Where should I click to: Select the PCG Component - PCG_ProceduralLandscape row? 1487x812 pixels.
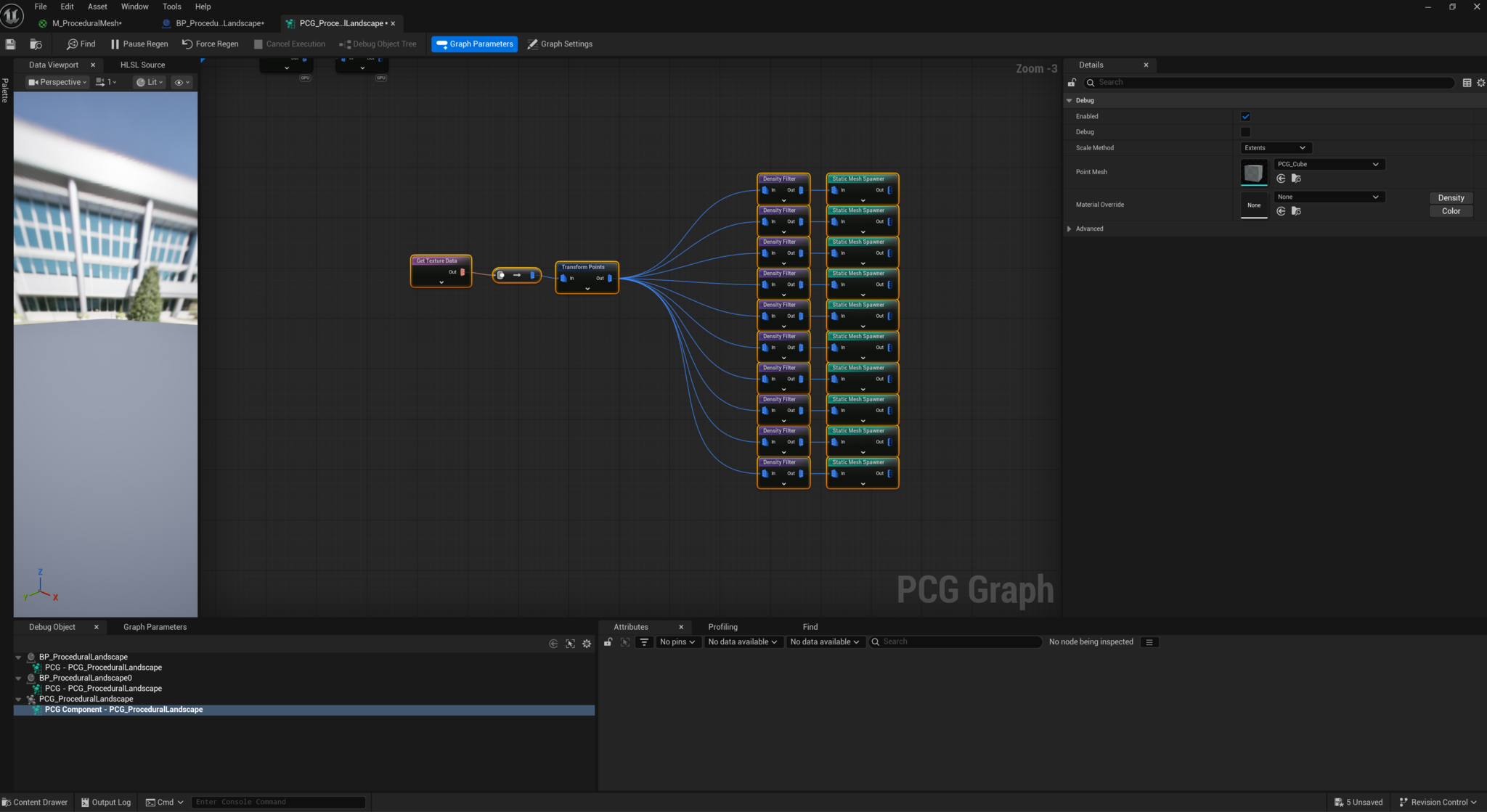[304, 710]
